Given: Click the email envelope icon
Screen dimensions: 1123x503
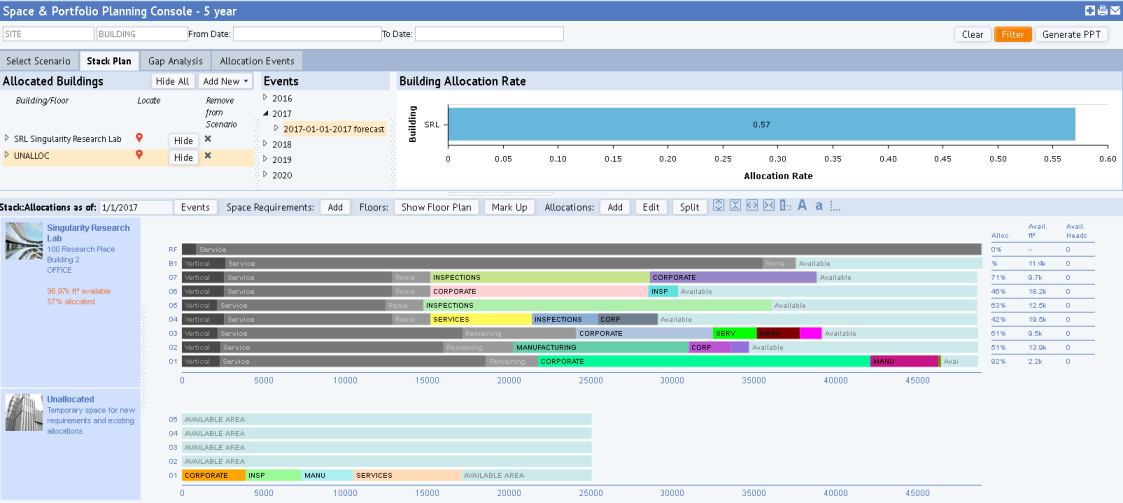Looking at the screenshot, I should coord(1114,10).
